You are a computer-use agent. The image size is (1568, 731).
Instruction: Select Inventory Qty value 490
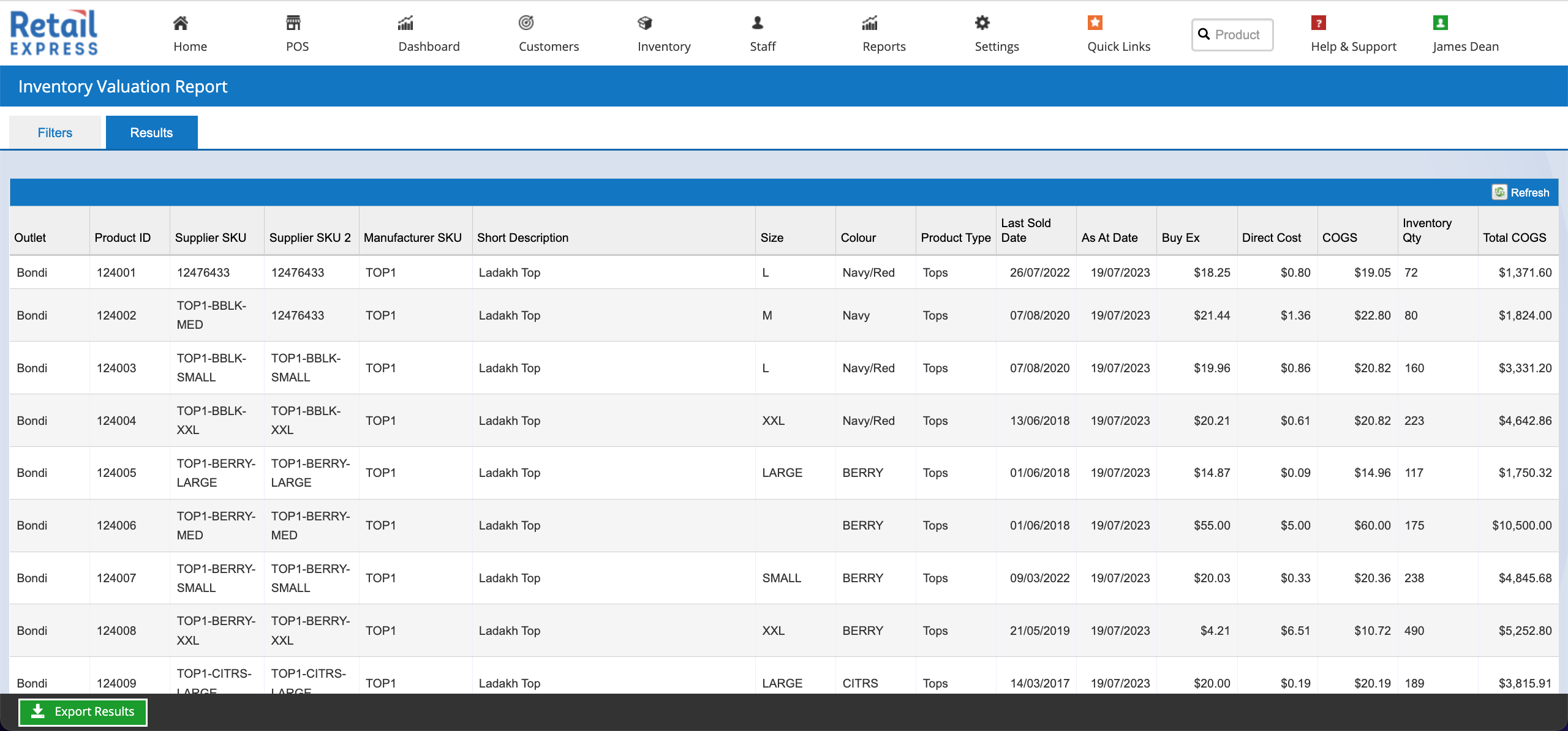1414,631
